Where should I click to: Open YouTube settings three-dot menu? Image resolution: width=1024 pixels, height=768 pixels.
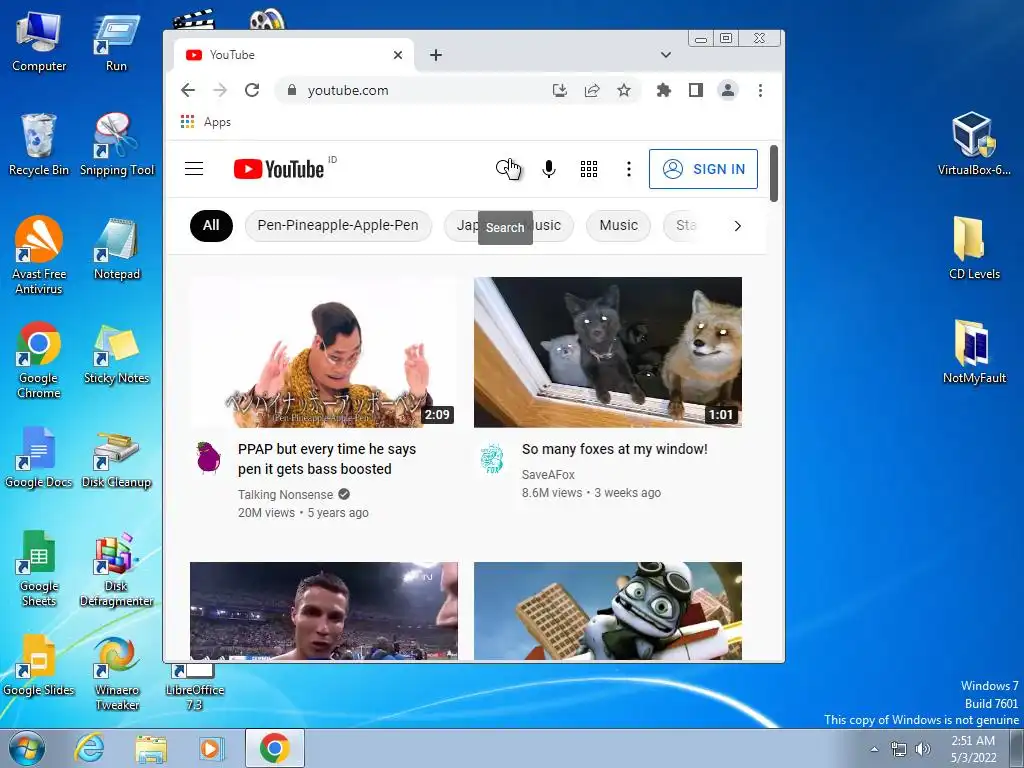[629, 169]
